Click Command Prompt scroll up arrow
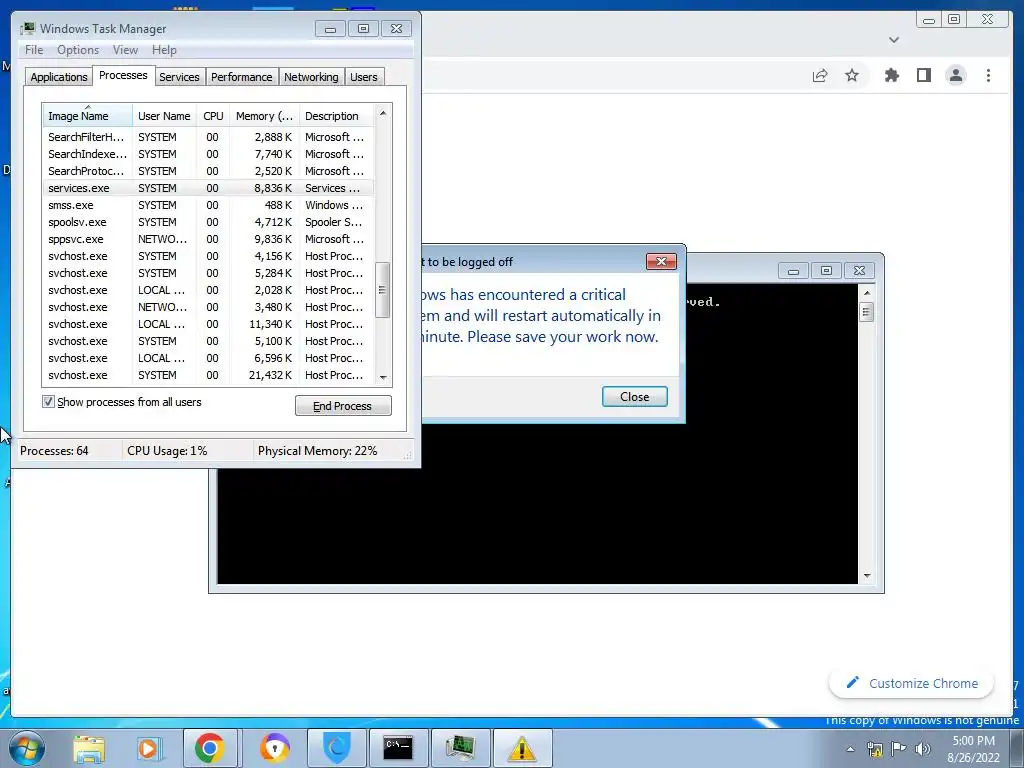The height and width of the screenshot is (768, 1024). pos(867,293)
